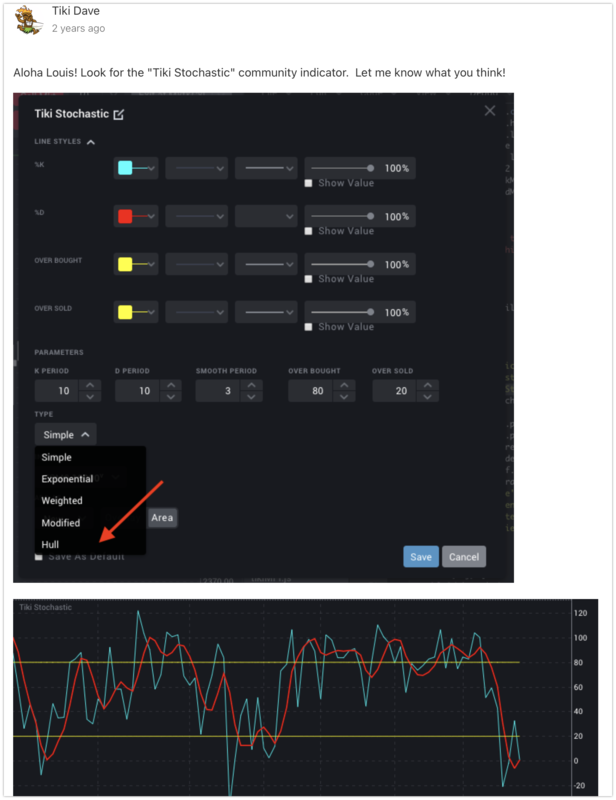Click the 20 axis value on chart

coord(578,736)
